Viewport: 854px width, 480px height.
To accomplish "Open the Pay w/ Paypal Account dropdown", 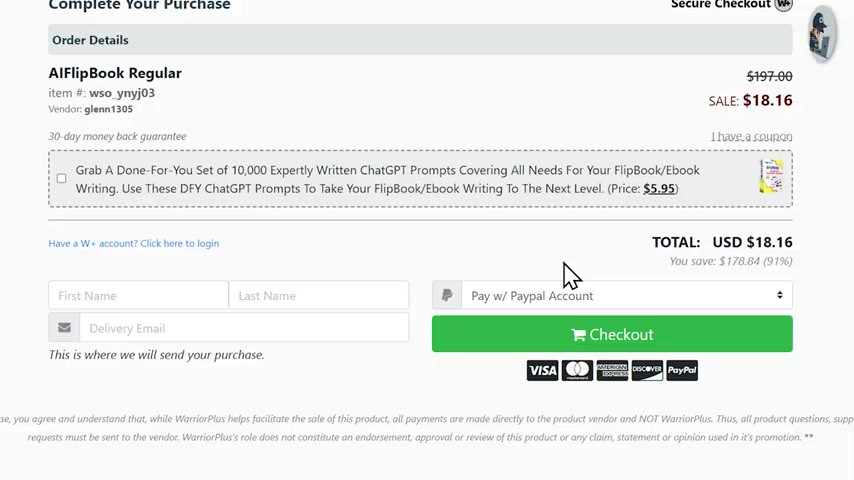I will click(627, 295).
